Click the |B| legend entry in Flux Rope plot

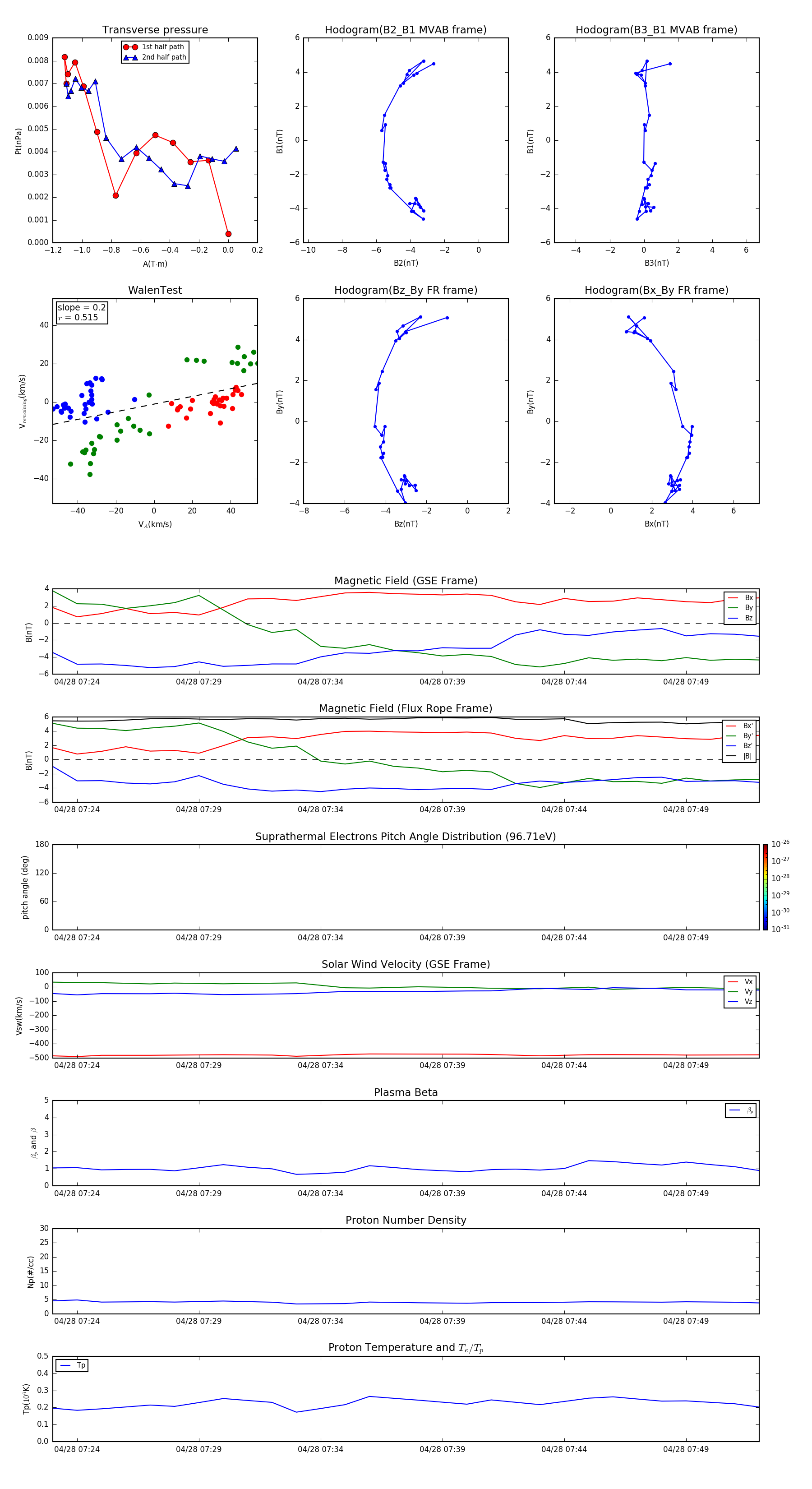(740, 756)
